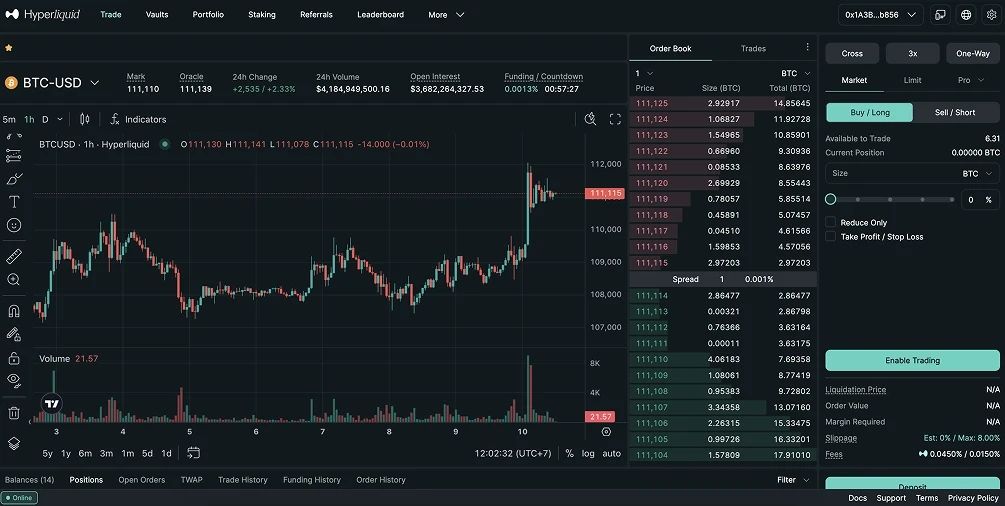Click the candlestick chart style icon
This screenshot has width=1005, height=506.
pyautogui.click(x=84, y=119)
